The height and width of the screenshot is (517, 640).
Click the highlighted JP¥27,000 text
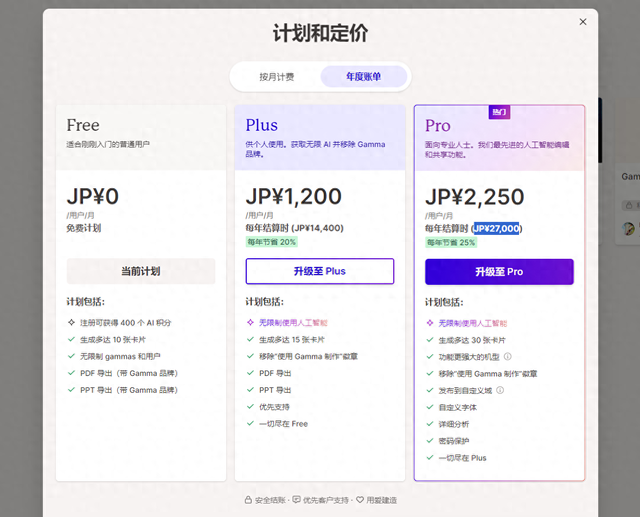(496, 229)
